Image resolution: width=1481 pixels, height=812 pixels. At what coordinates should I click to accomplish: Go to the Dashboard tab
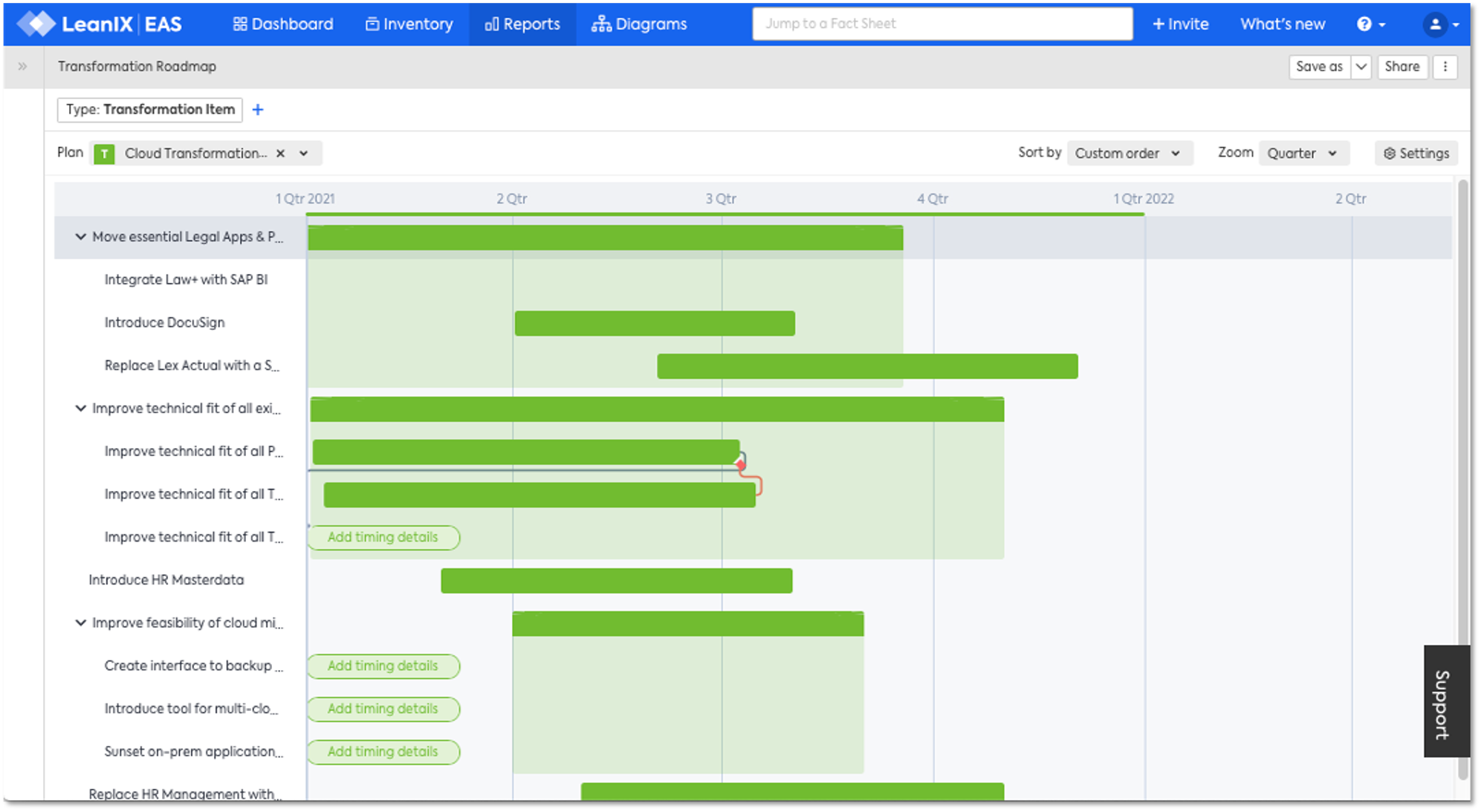click(x=283, y=24)
